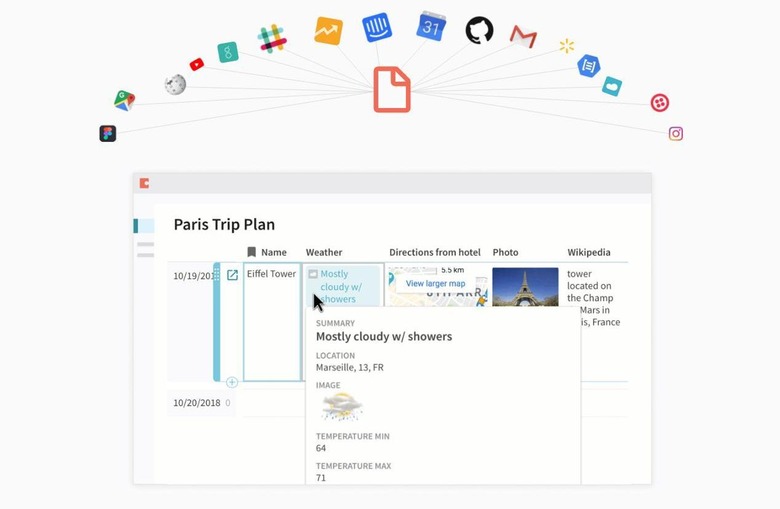780x509 pixels.
Task: Click the bookmark icon beside Name
Action: coord(252,252)
